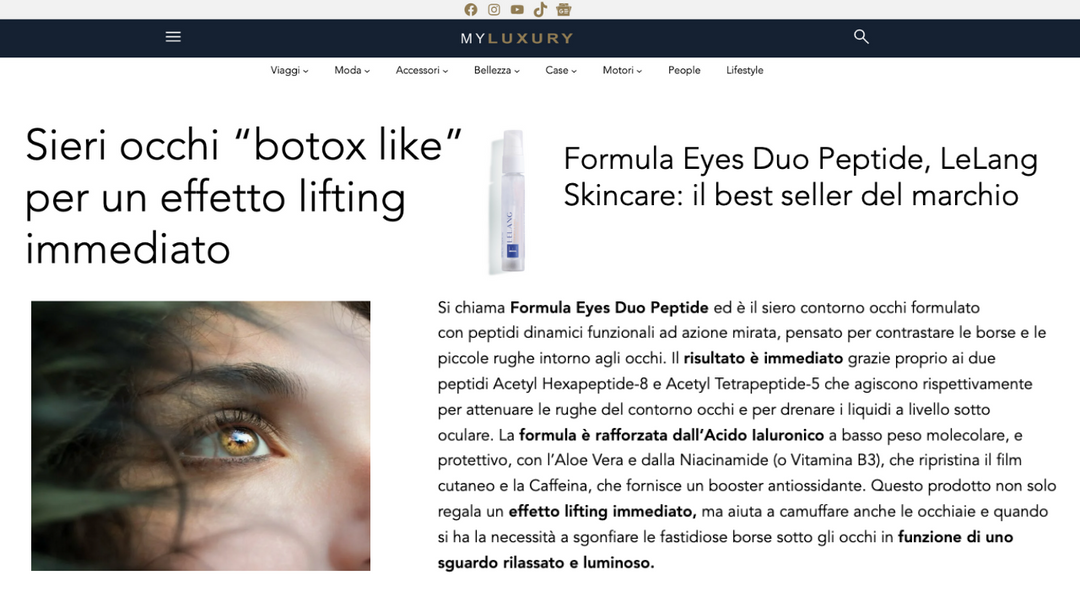Viewport: 1080px width, 608px height.
Task: Open the Facebook social link
Action: (x=470, y=10)
